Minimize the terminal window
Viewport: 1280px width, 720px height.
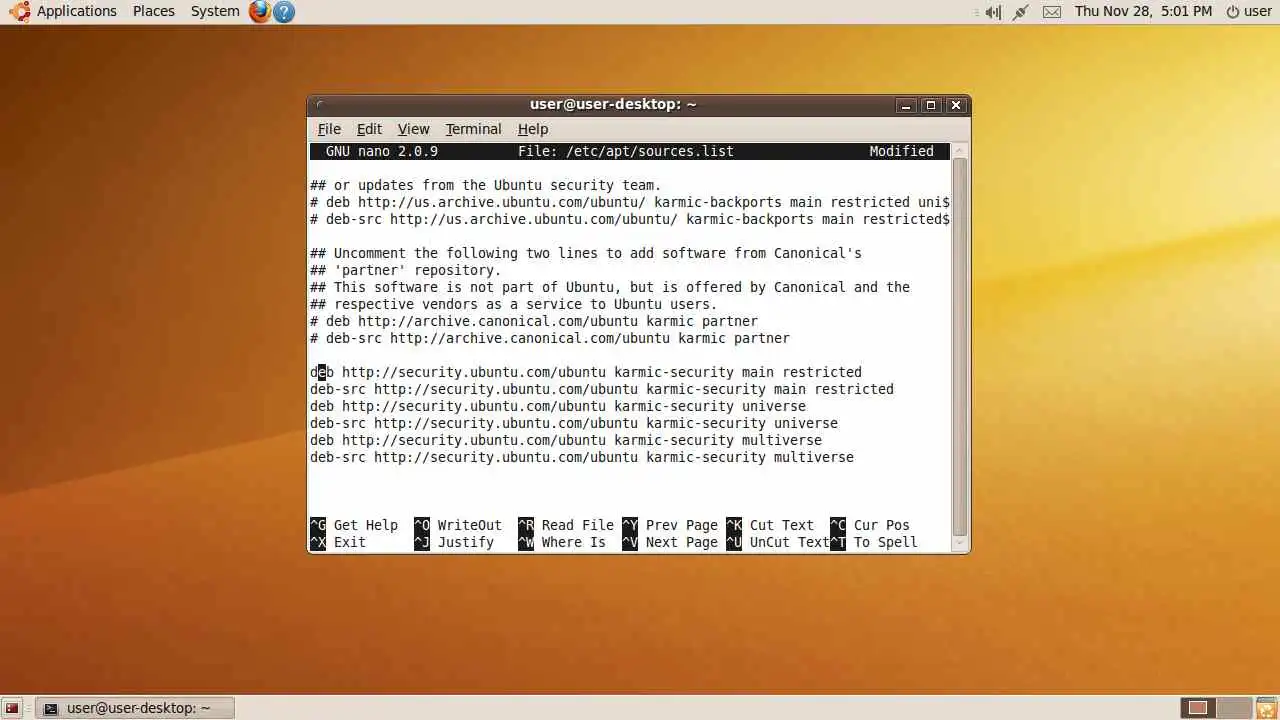tap(906, 105)
